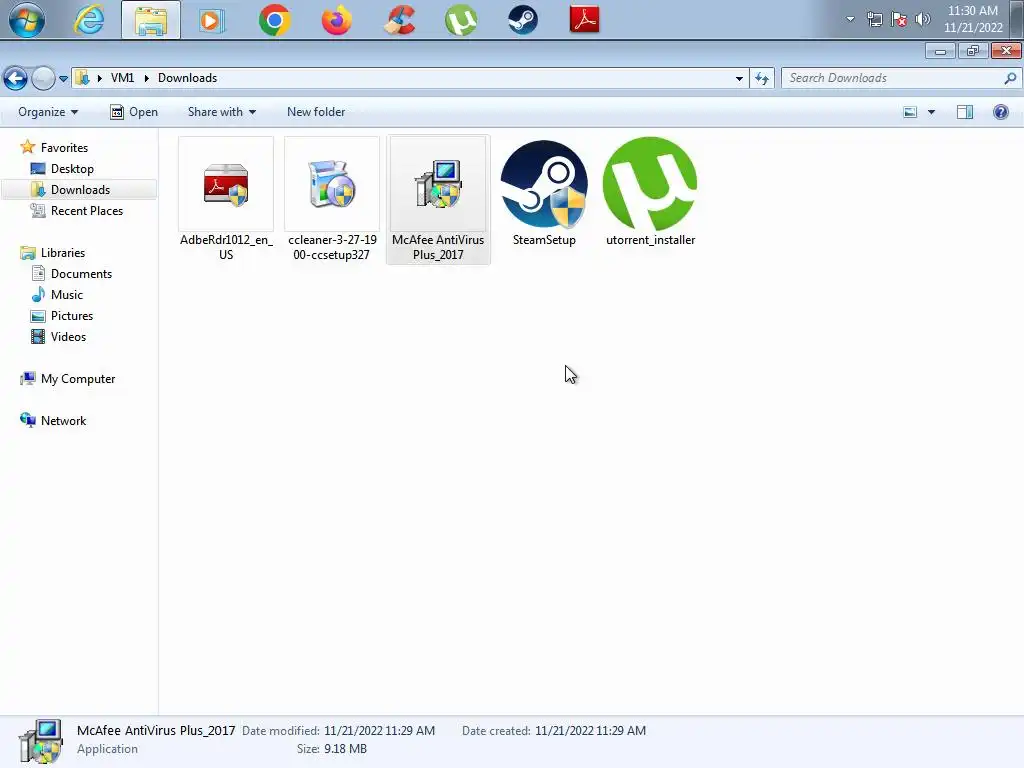Select My Computer in the sidebar

click(78, 379)
